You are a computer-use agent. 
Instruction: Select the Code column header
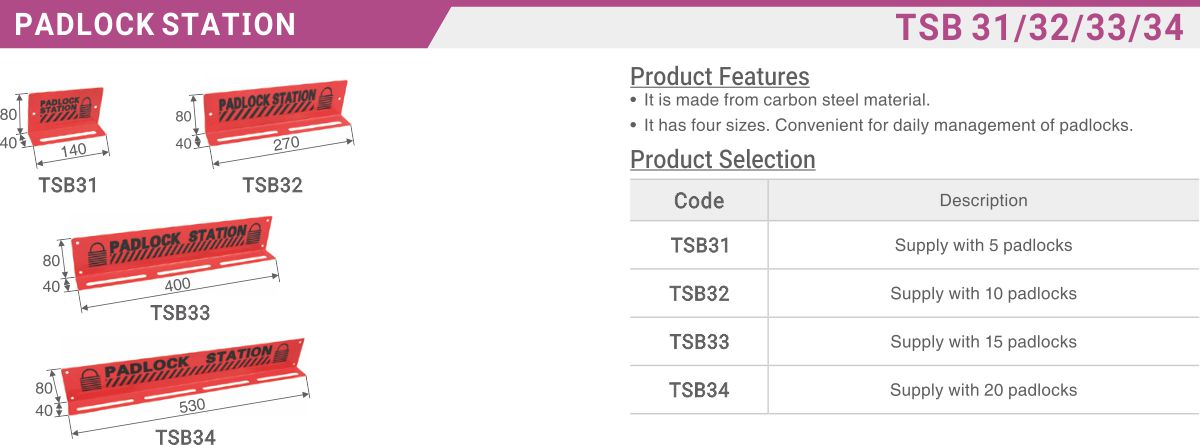[x=699, y=200]
